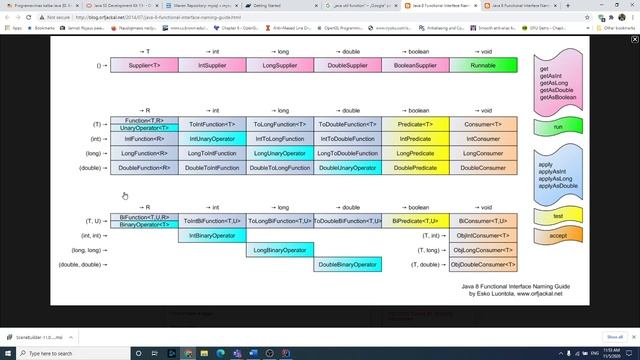Click the system clock showing 11:53 AM
The image size is (640, 360).
(x=611, y=353)
